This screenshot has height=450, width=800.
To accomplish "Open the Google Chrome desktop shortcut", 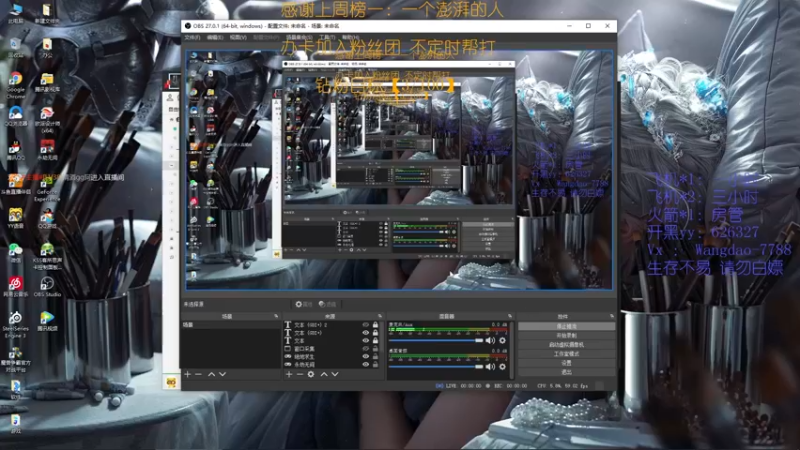I will 16,85.
